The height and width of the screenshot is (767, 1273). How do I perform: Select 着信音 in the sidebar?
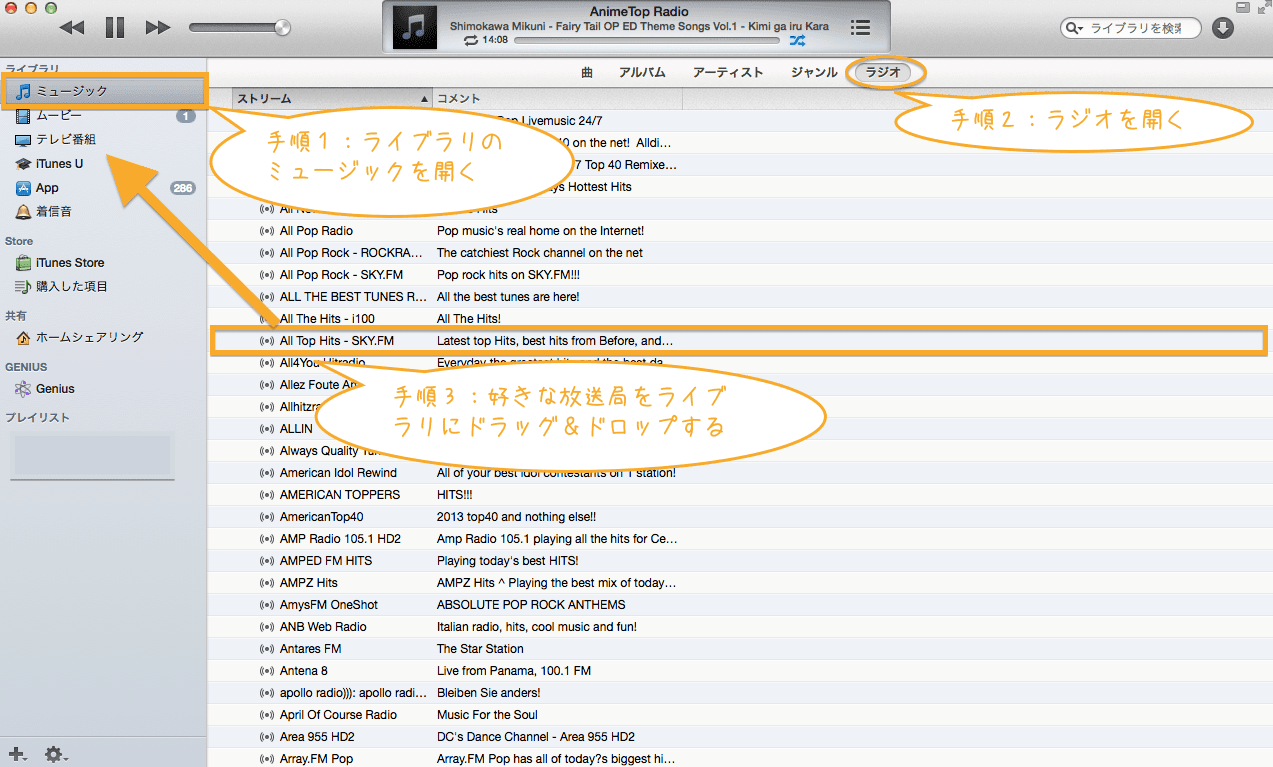coord(104,212)
